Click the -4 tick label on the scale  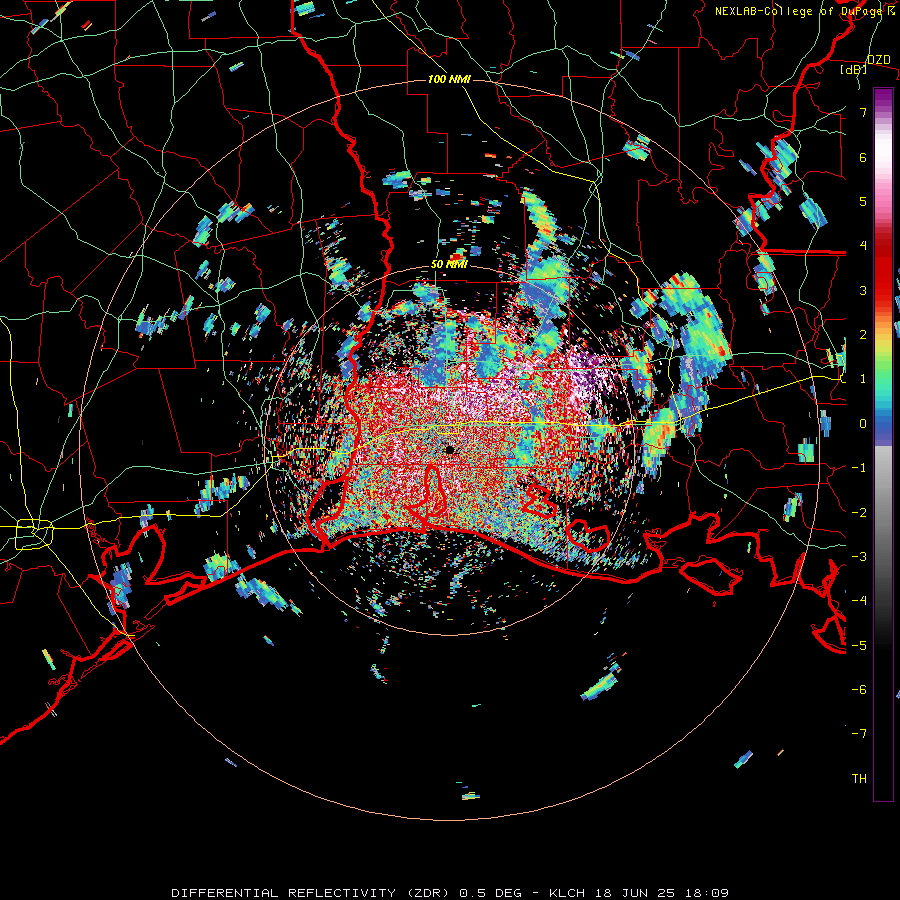(x=859, y=600)
